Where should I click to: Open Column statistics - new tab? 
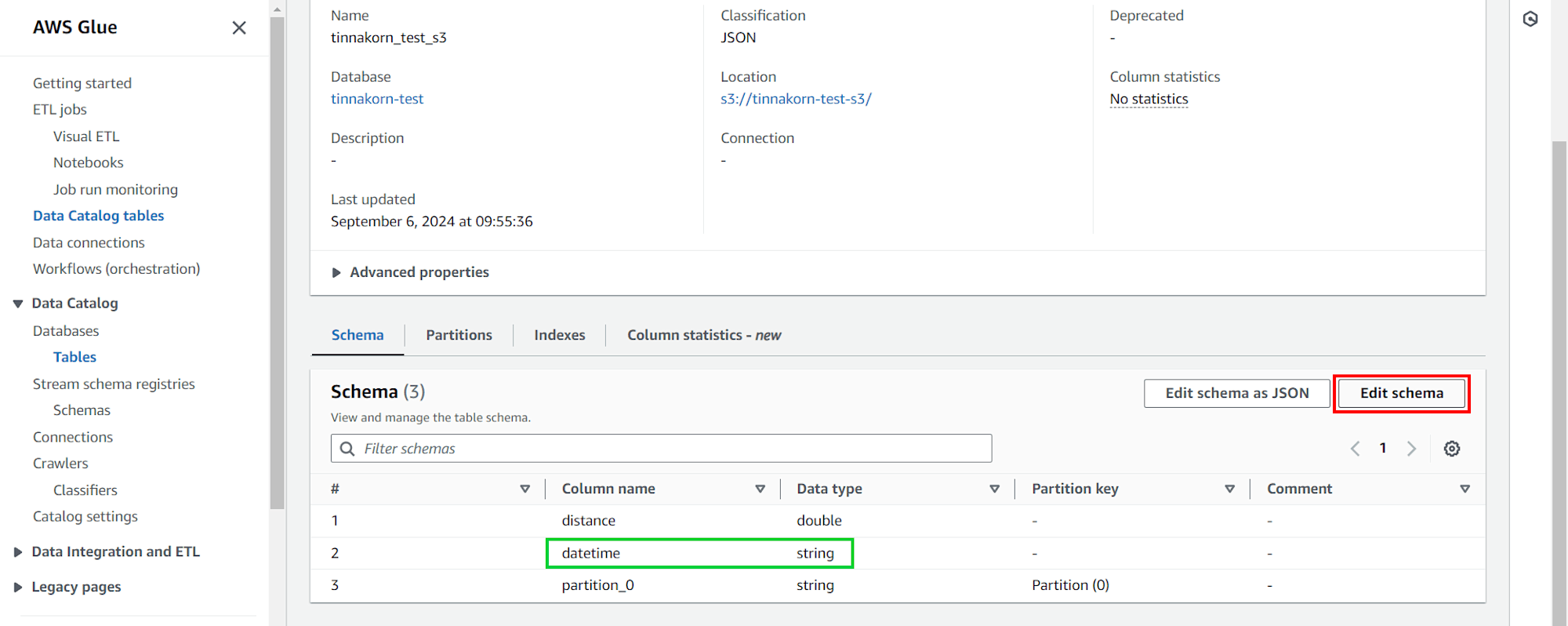(x=704, y=335)
